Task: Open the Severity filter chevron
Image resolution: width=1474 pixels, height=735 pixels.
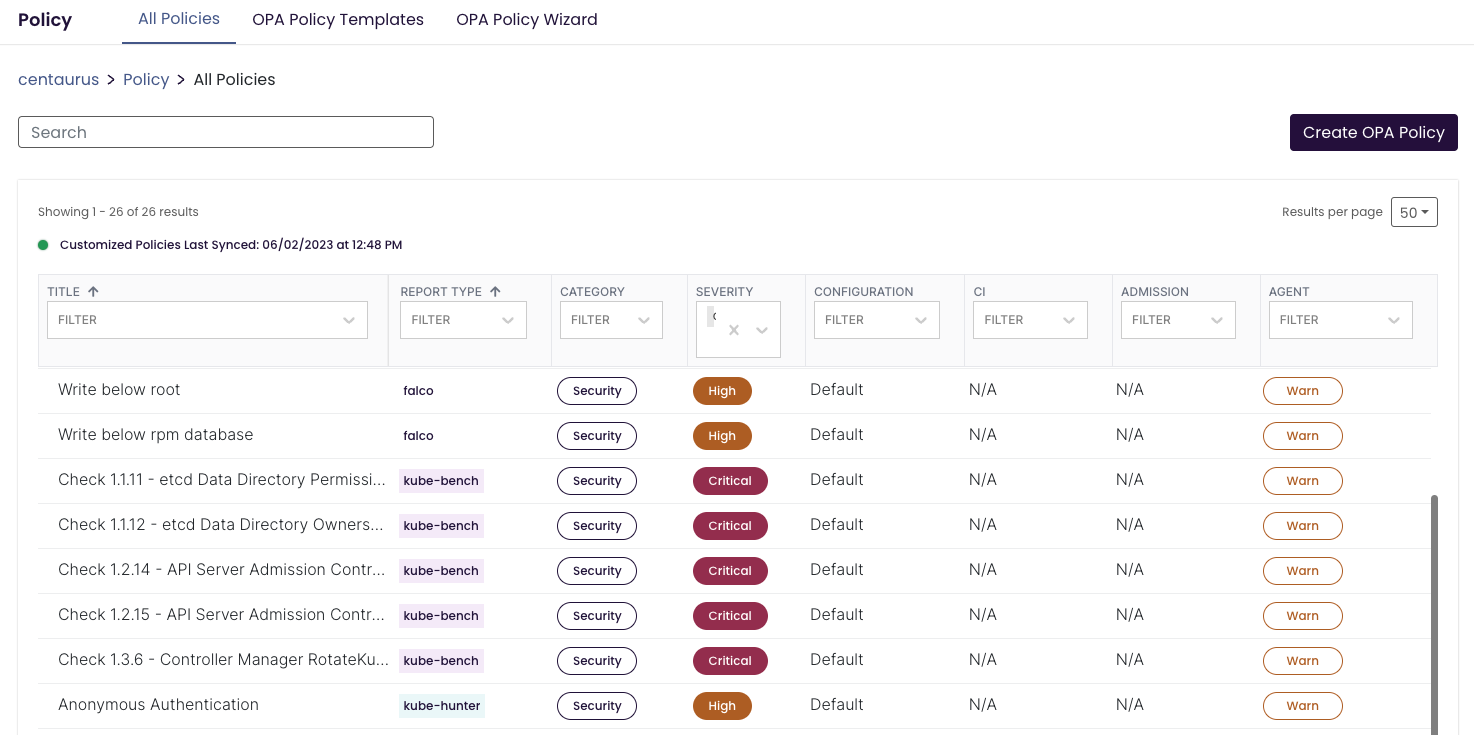Action: coord(761,329)
